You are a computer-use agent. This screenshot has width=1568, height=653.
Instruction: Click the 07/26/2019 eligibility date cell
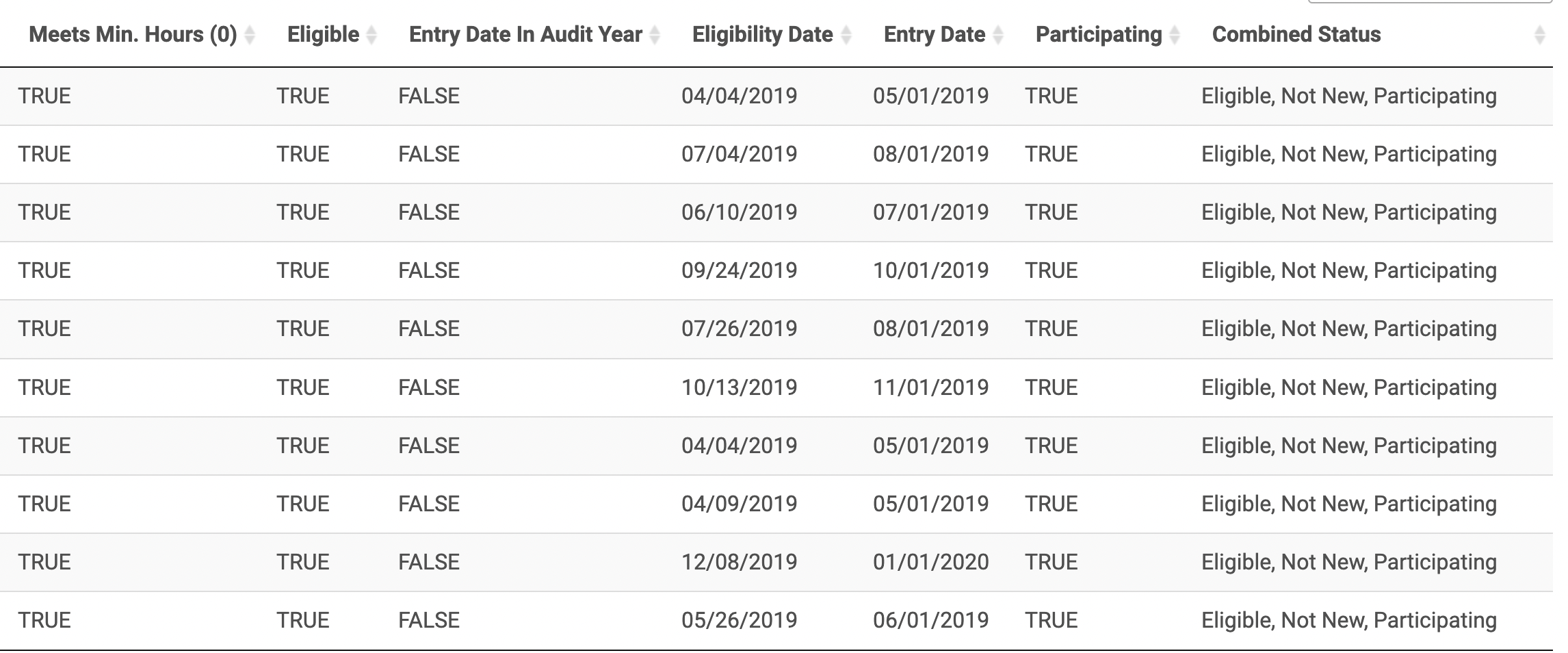click(739, 329)
